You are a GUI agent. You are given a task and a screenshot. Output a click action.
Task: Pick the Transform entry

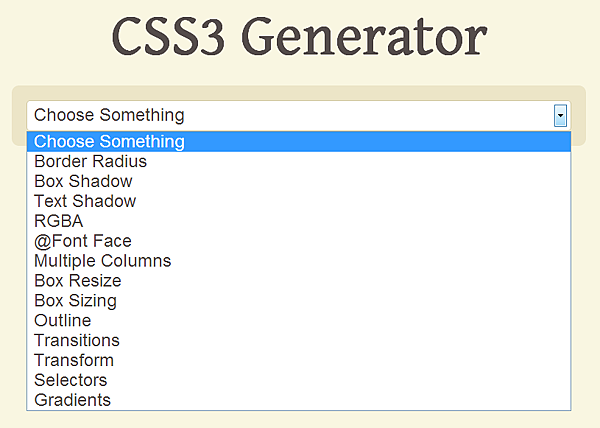(74, 360)
